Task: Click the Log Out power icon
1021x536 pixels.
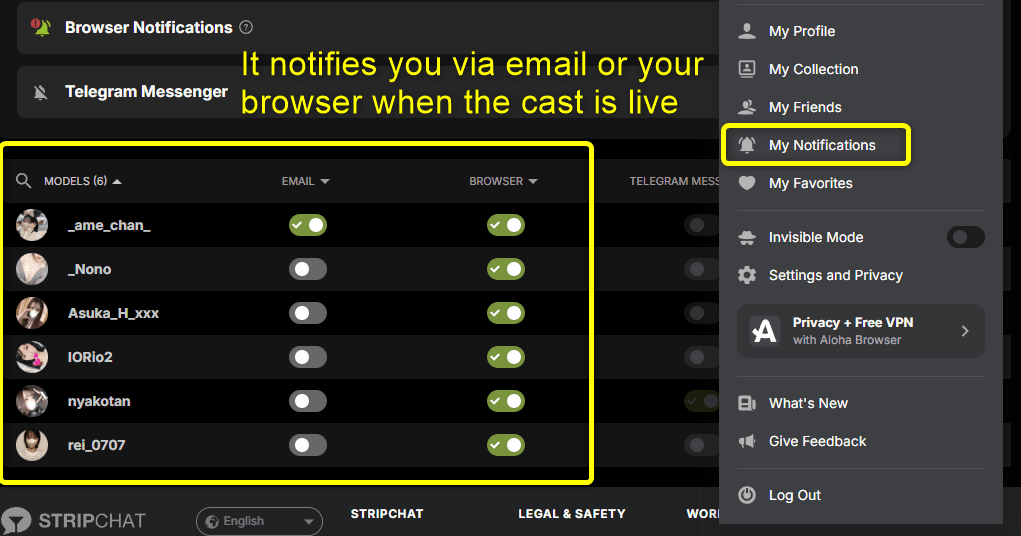Action: pyautogui.click(x=747, y=495)
